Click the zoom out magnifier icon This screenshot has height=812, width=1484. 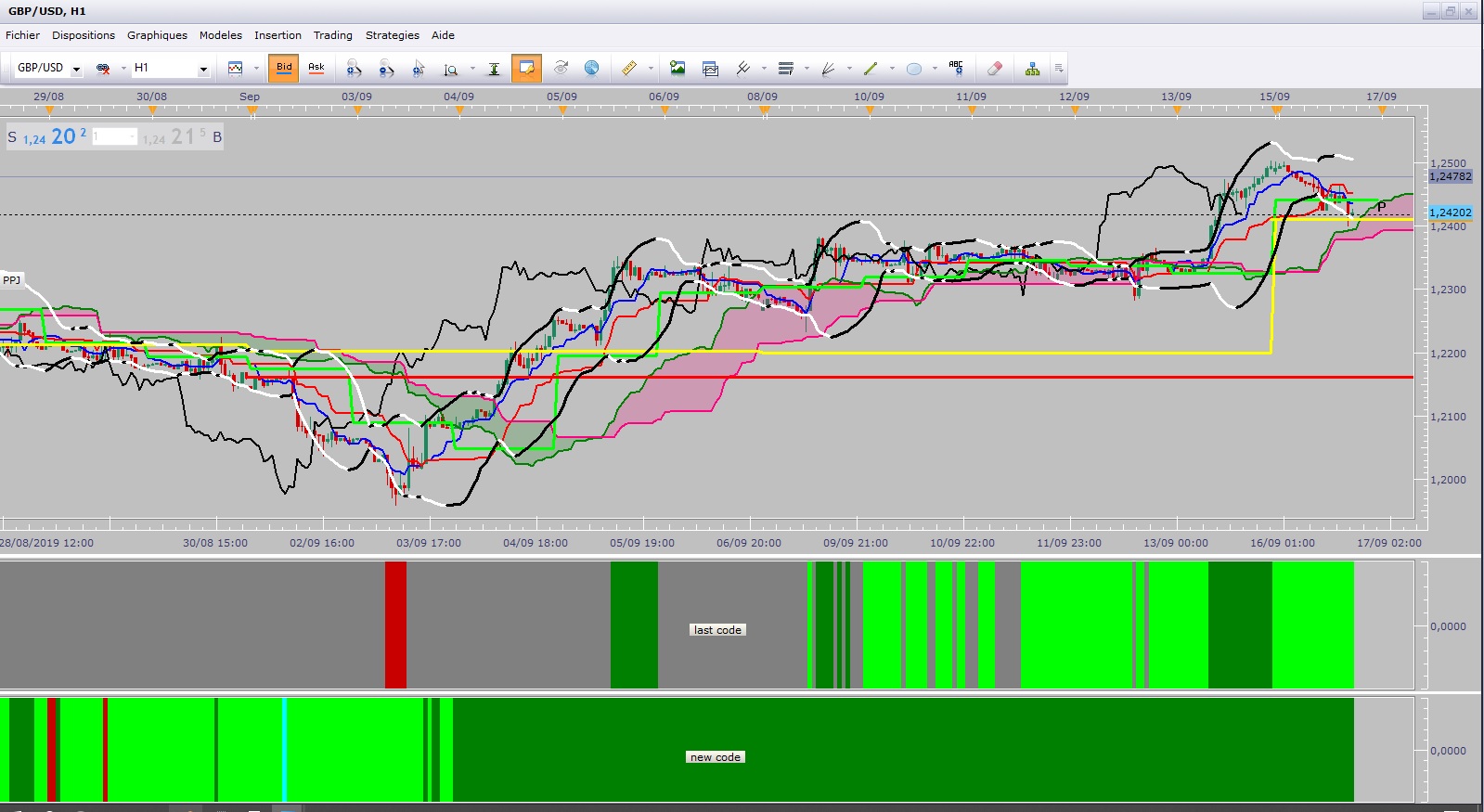(x=386, y=68)
